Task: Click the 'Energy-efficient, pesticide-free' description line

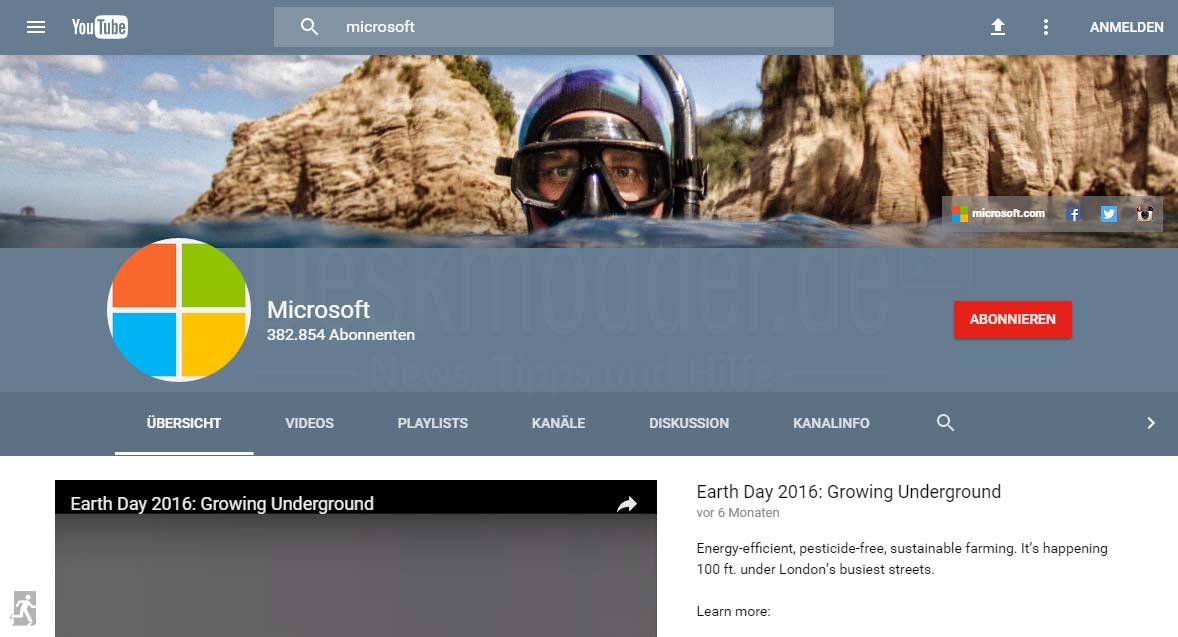Action: 902,548
